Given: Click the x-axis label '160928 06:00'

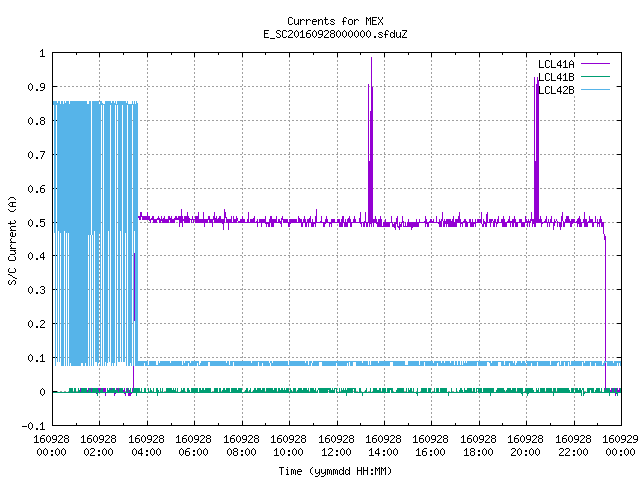Looking at the screenshot, I should point(193,446).
